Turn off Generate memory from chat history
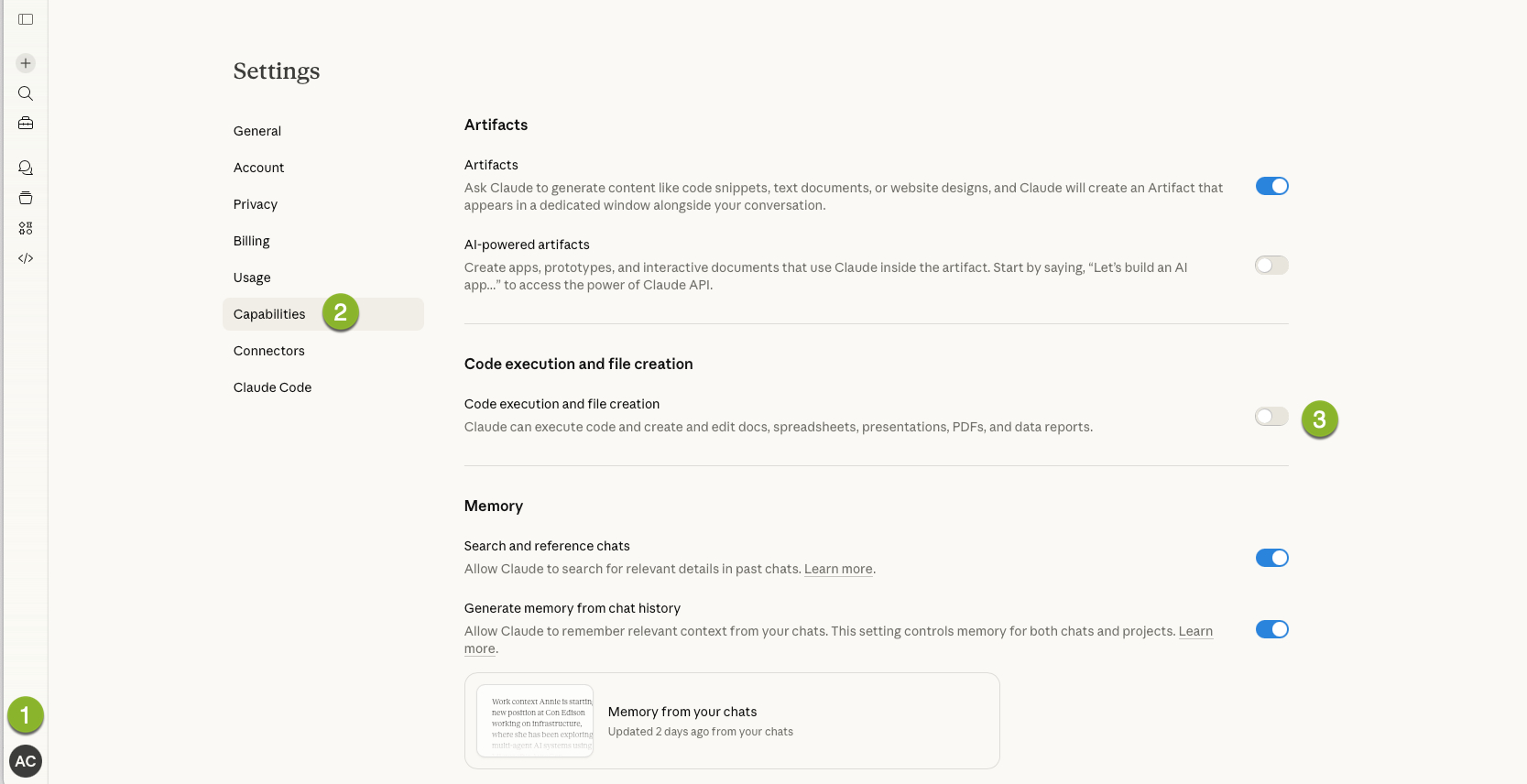The width and height of the screenshot is (1527, 784). pos(1271,629)
